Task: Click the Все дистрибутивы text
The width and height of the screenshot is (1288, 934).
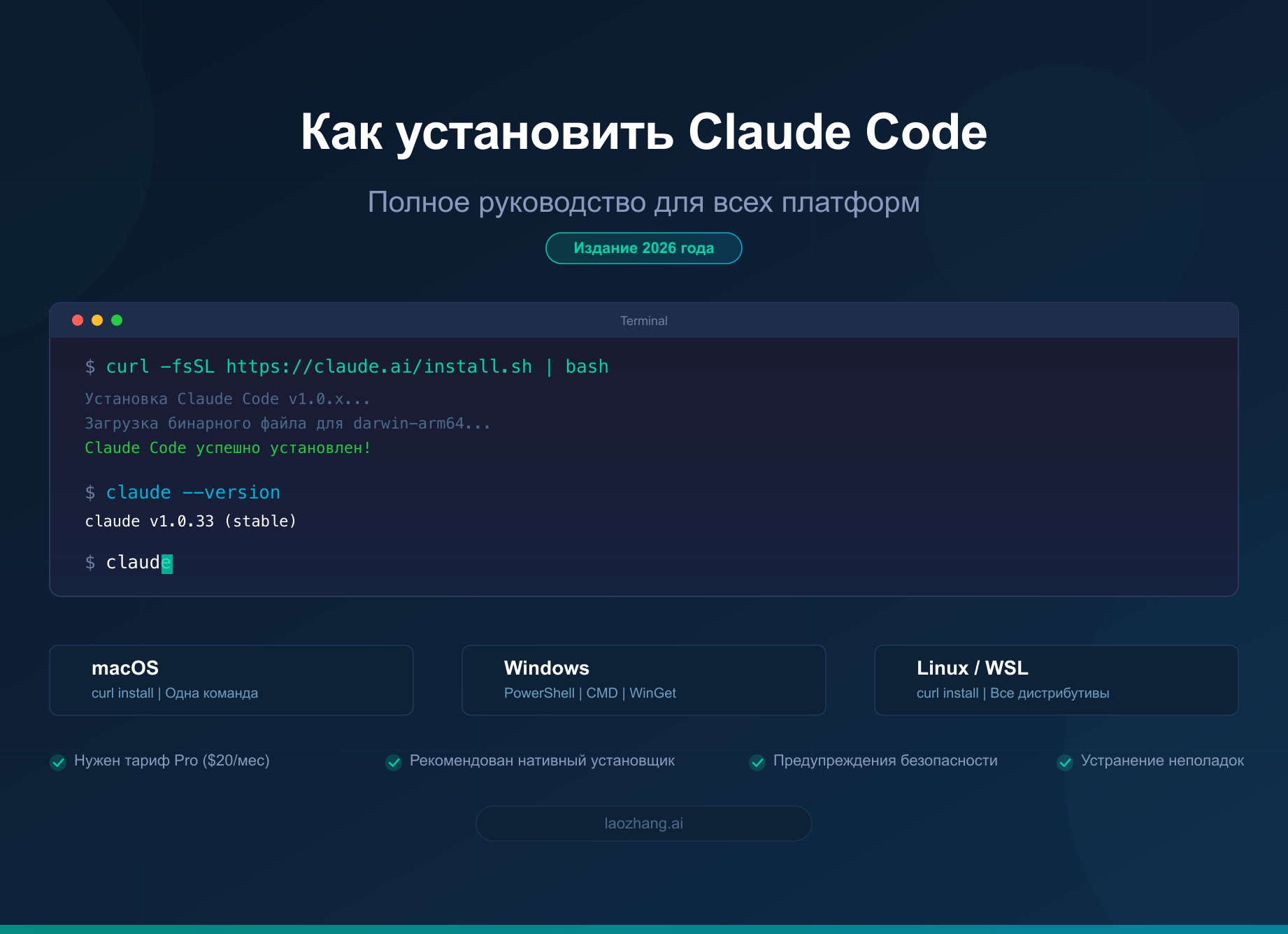Action: (1050, 693)
